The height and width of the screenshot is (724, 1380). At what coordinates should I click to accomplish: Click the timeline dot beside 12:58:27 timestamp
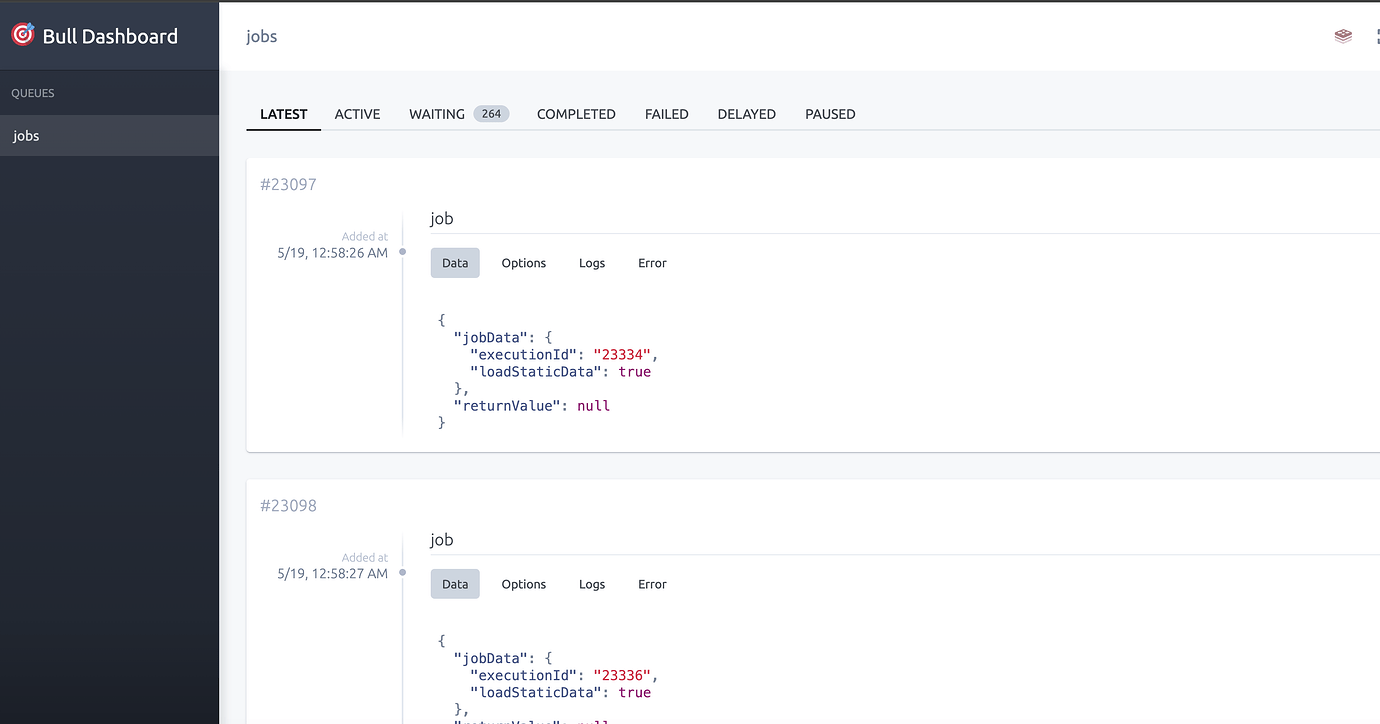tap(403, 574)
